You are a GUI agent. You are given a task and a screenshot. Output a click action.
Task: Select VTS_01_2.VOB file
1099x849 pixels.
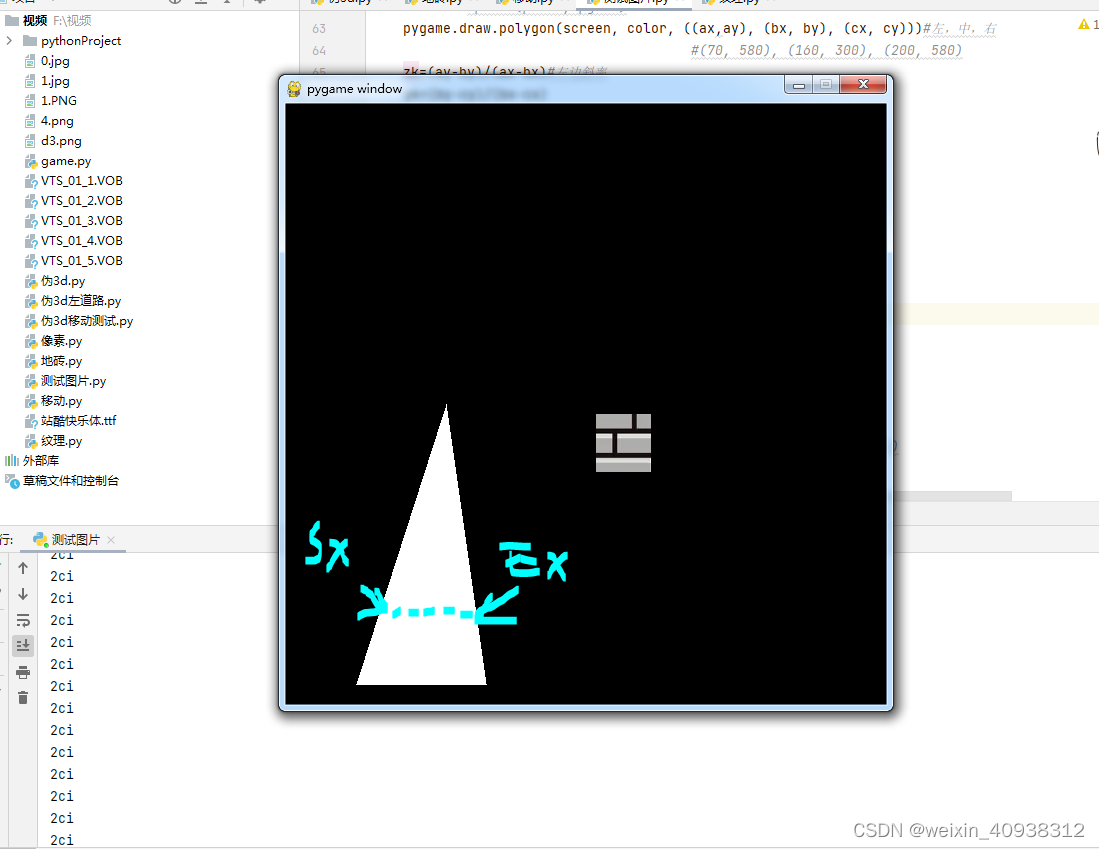point(74,201)
